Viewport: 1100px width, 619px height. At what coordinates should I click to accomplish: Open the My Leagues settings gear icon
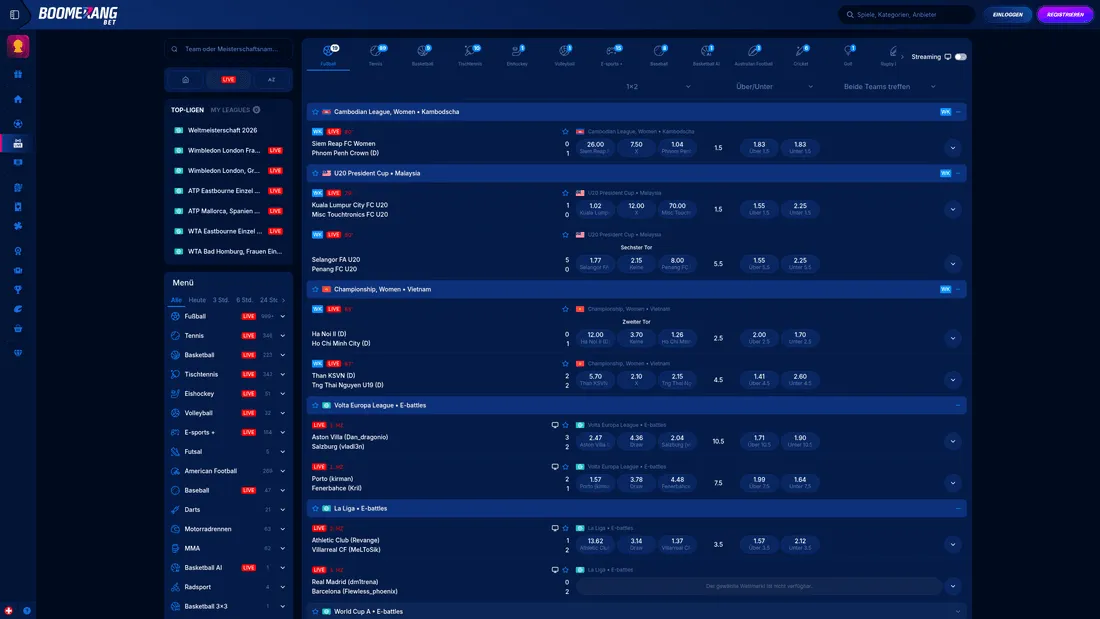tap(257, 109)
